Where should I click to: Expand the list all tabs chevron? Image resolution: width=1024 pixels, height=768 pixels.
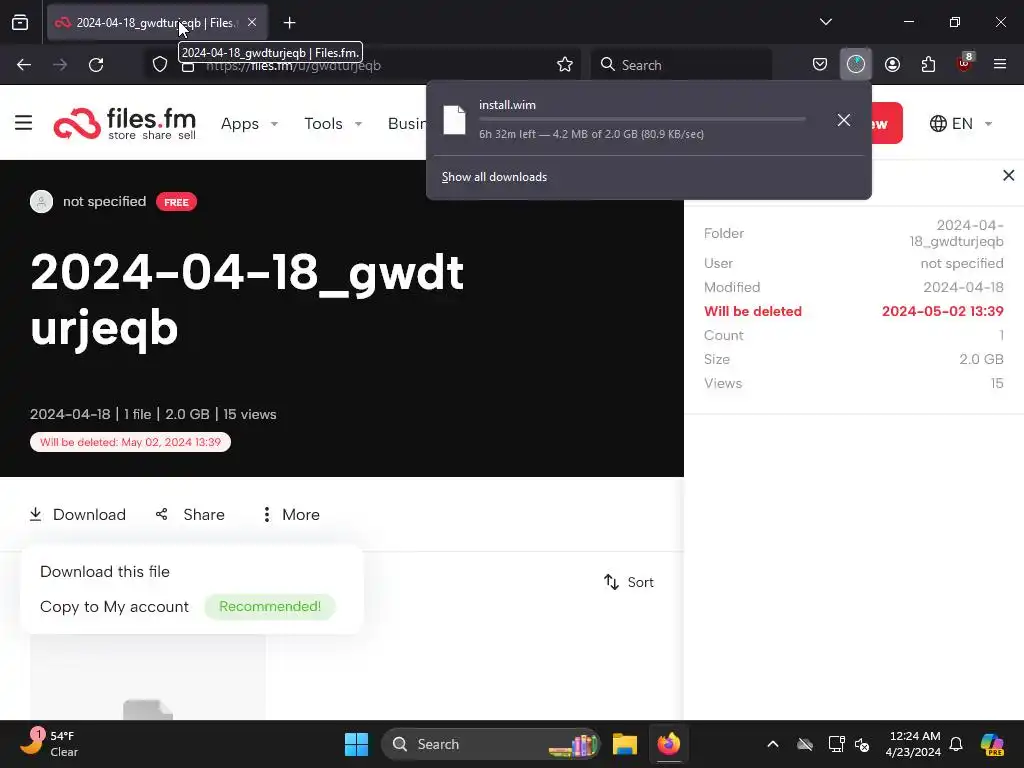pyautogui.click(x=825, y=22)
